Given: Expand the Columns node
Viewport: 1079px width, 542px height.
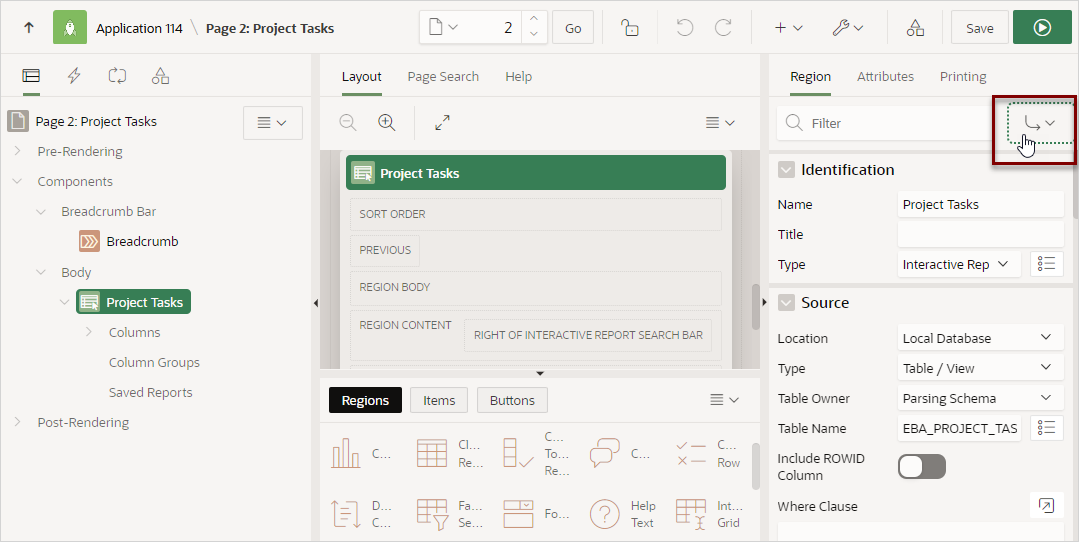Looking at the screenshot, I should (x=89, y=332).
